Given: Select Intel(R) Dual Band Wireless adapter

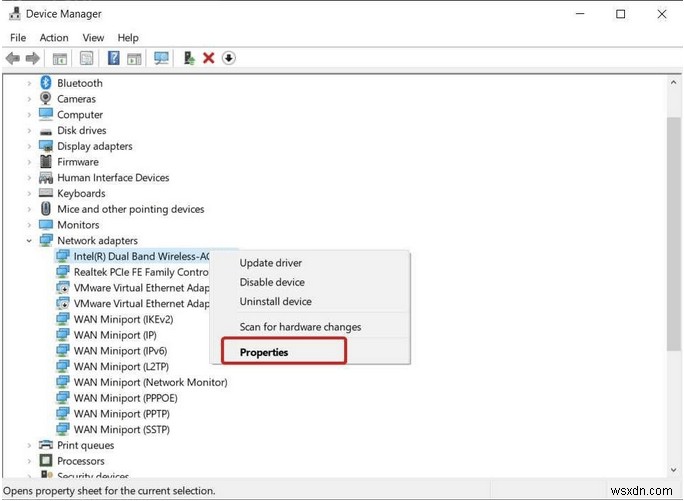Looking at the screenshot, I should point(141,256).
